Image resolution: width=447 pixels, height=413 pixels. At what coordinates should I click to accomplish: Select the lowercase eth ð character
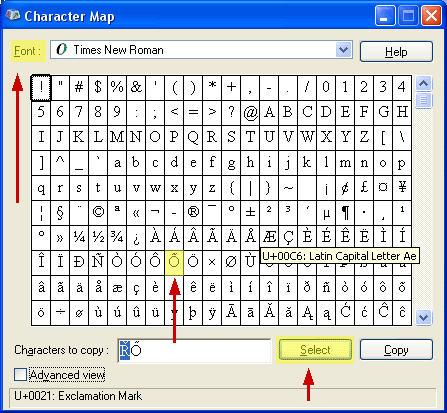pyautogui.click(x=307, y=288)
